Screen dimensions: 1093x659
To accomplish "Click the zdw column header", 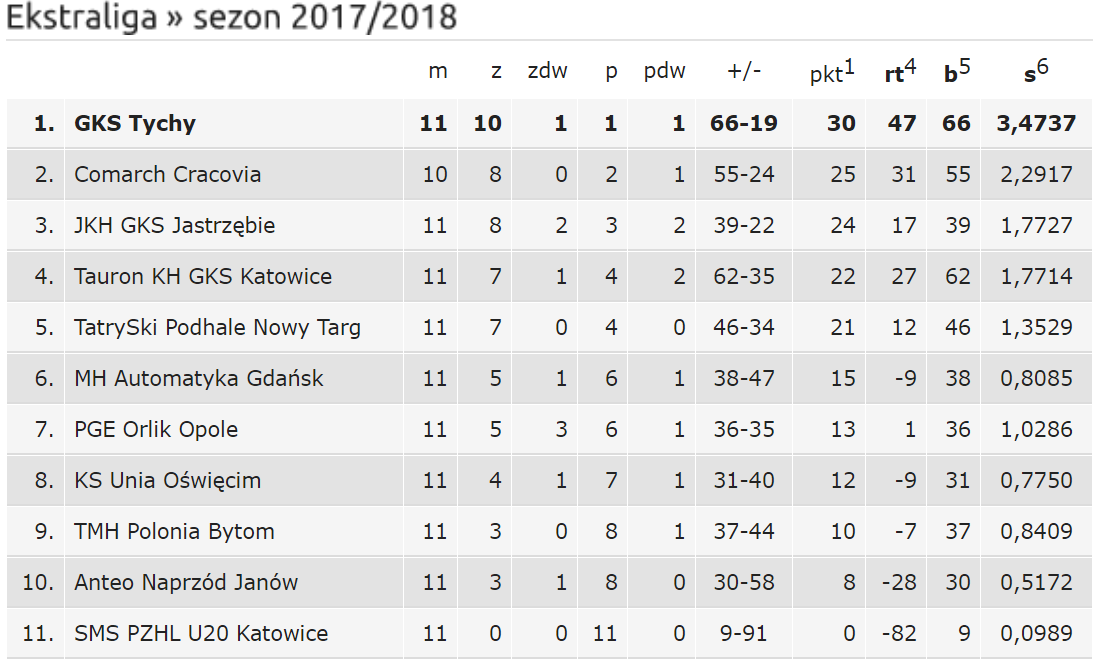I will pos(547,70).
